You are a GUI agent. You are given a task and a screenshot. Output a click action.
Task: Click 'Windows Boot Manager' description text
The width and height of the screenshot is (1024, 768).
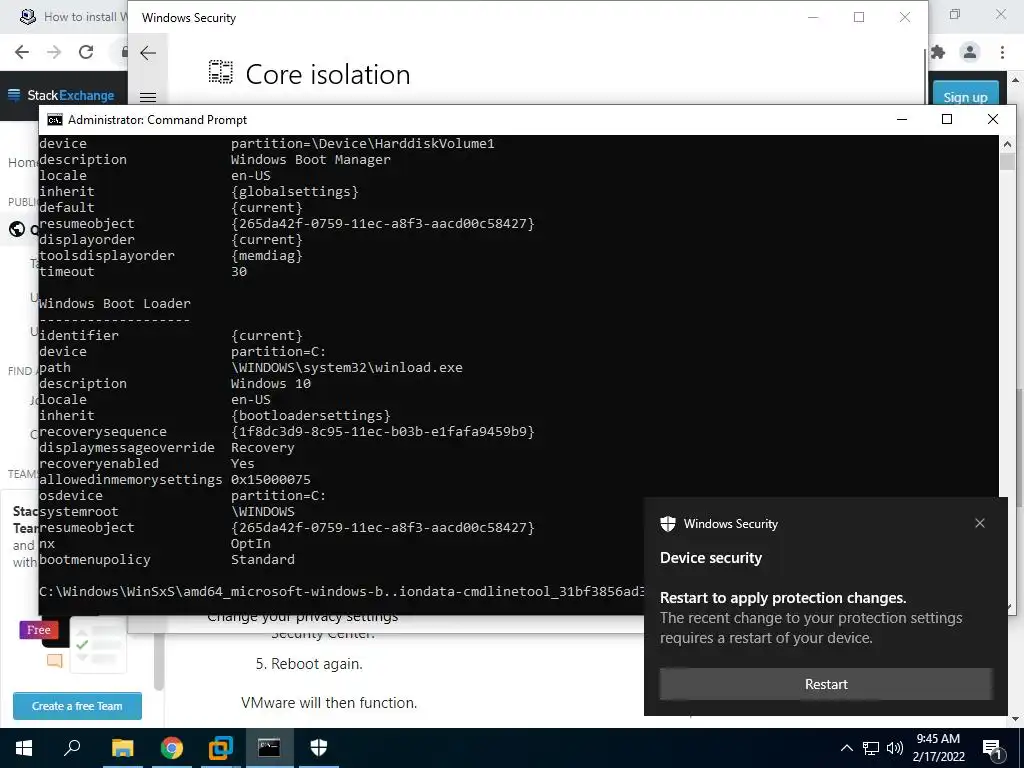pyautogui.click(x=311, y=160)
